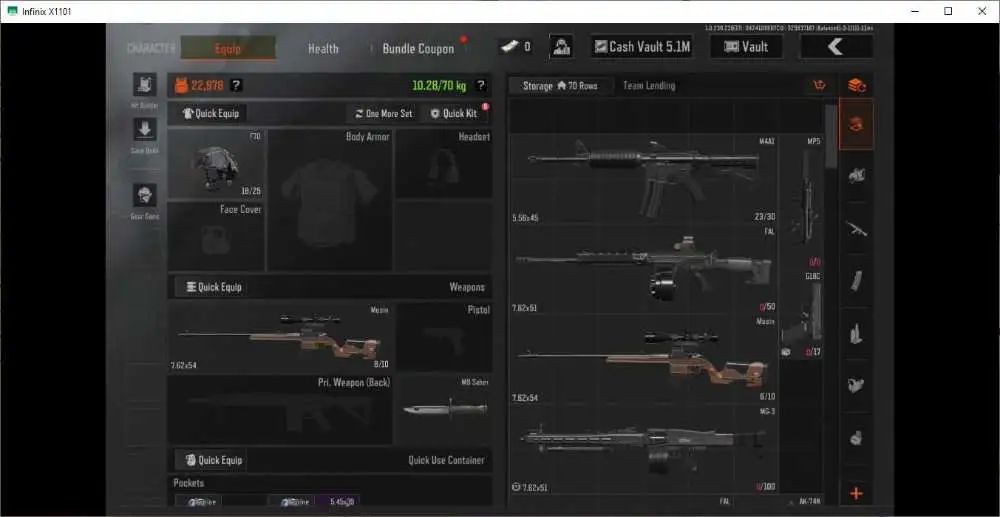Open Cash Vault 5.1M

click(642, 47)
